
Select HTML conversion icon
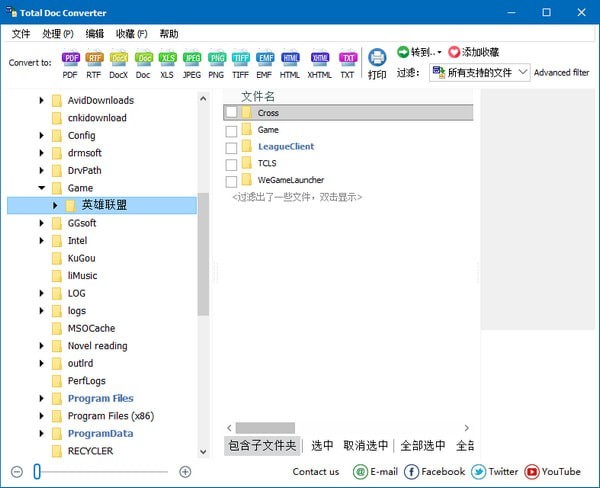[290, 59]
